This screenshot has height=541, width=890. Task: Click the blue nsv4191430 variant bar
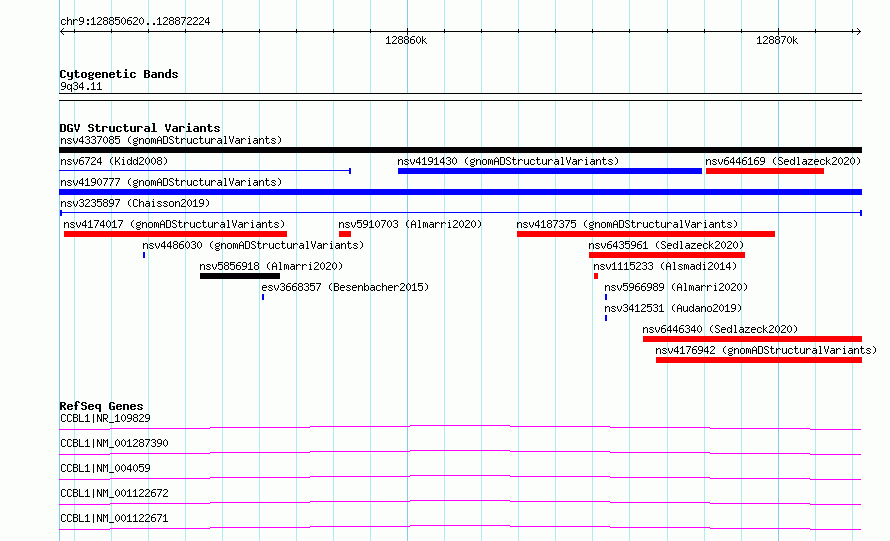point(549,171)
